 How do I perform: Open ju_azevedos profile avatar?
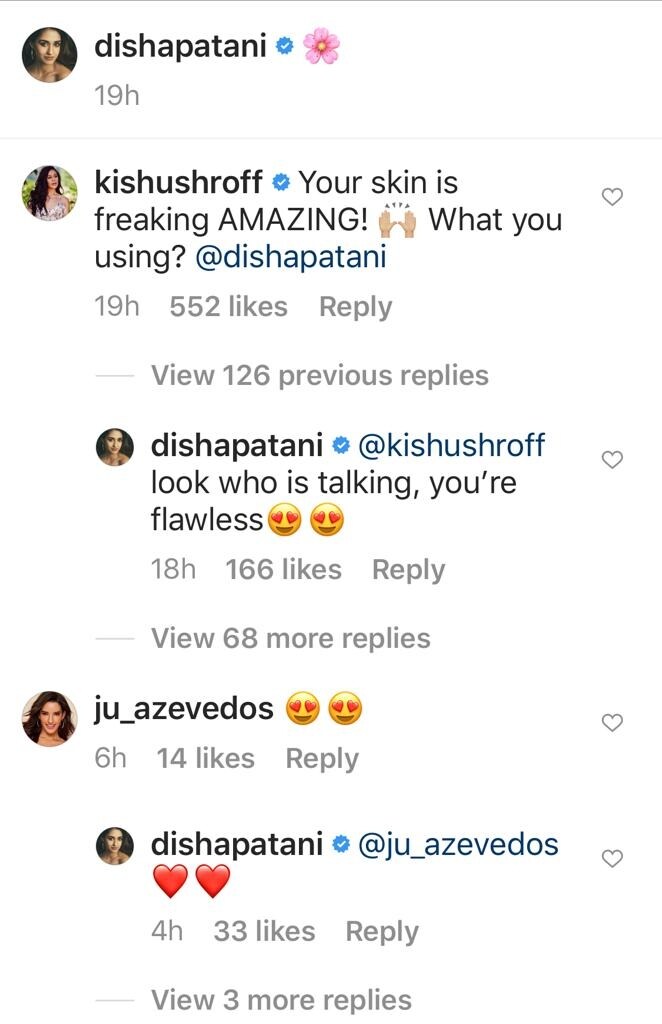click(x=50, y=718)
